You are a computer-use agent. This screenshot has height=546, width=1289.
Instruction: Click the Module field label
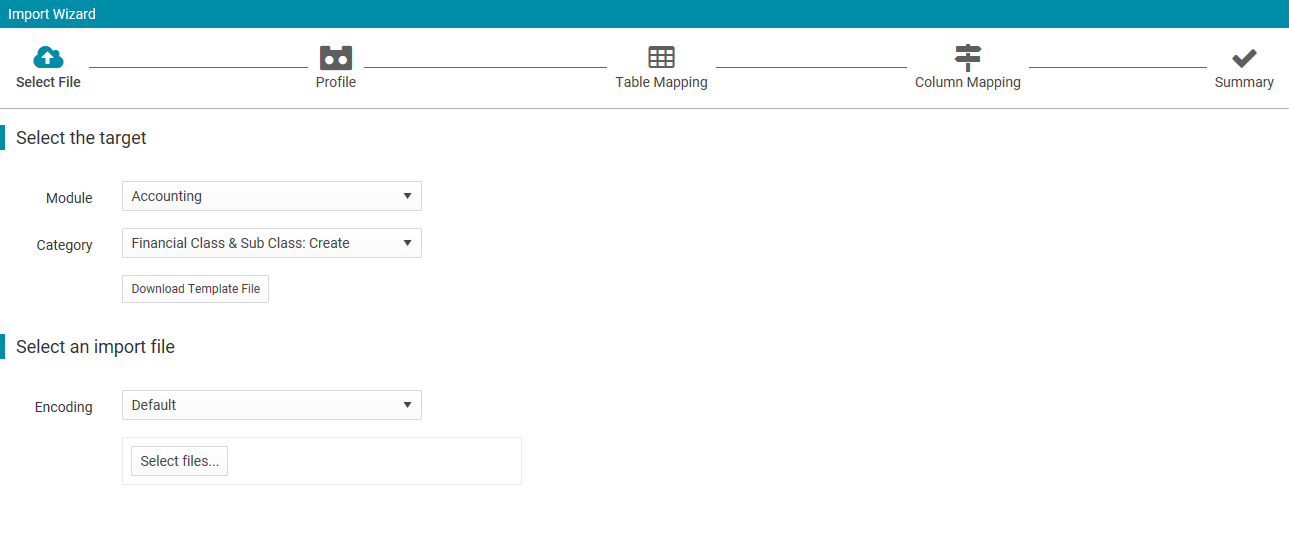click(69, 198)
